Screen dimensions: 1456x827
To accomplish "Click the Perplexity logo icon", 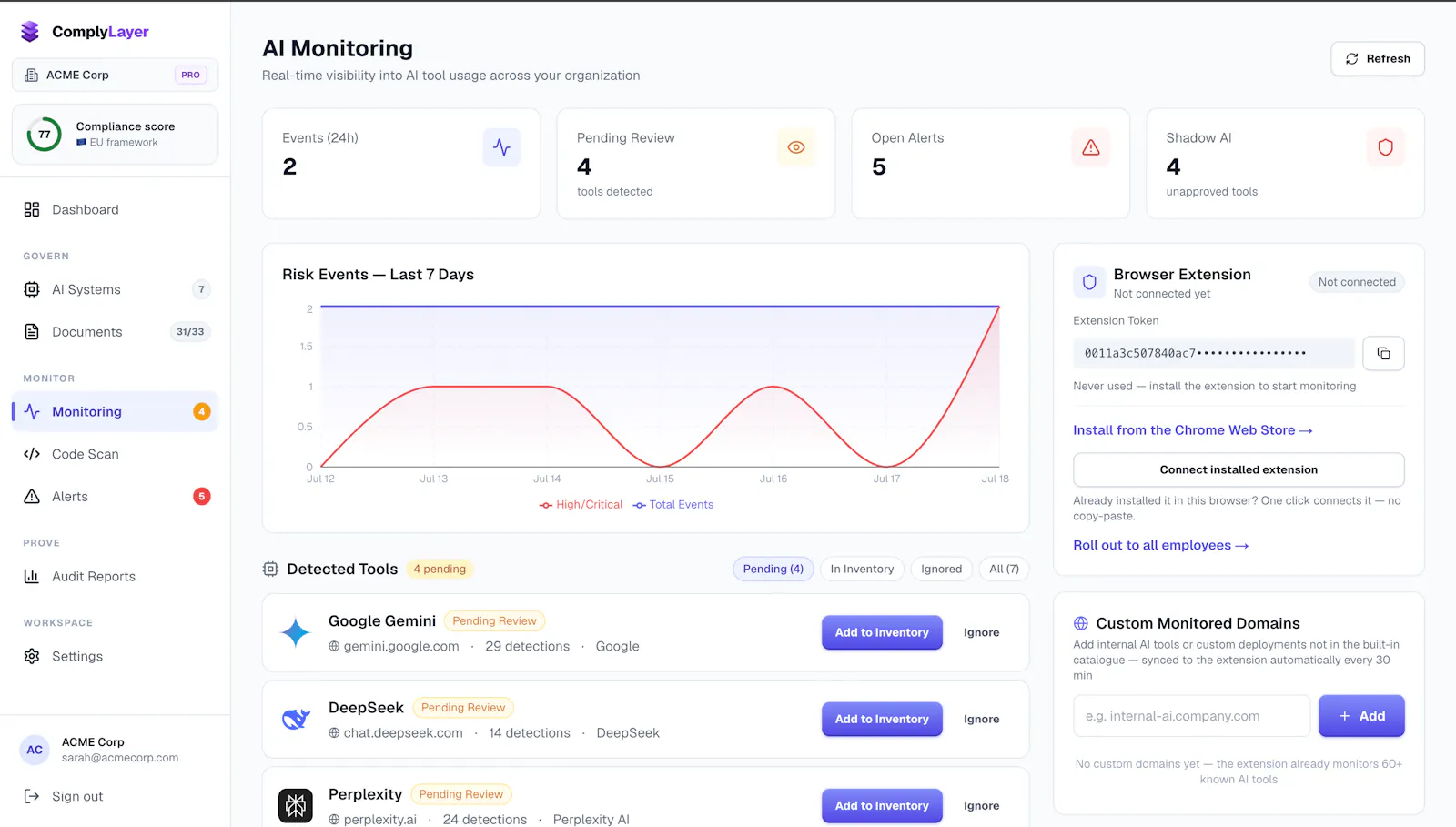I will 296,805.
